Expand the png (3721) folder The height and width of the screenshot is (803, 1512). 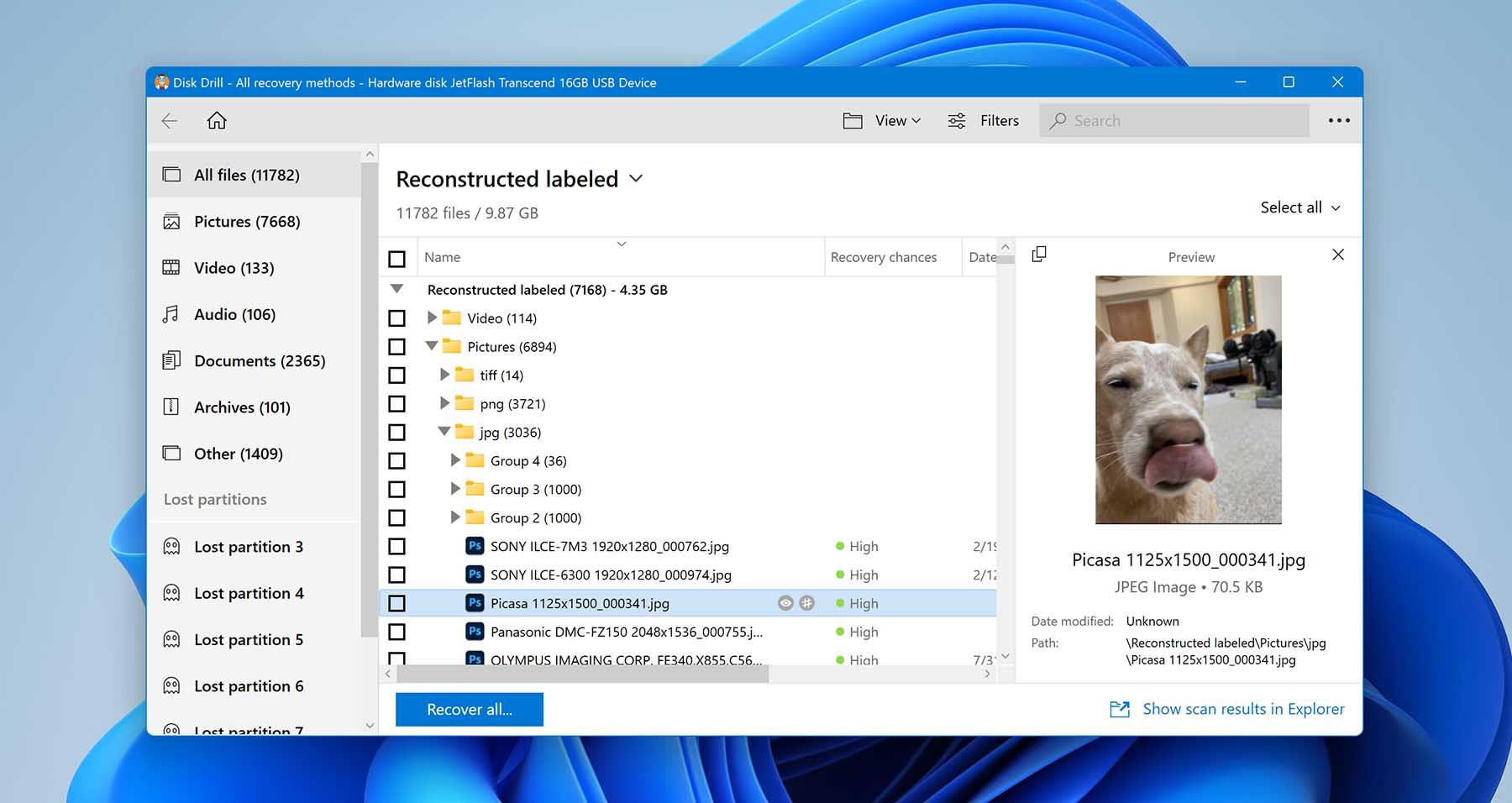[444, 403]
